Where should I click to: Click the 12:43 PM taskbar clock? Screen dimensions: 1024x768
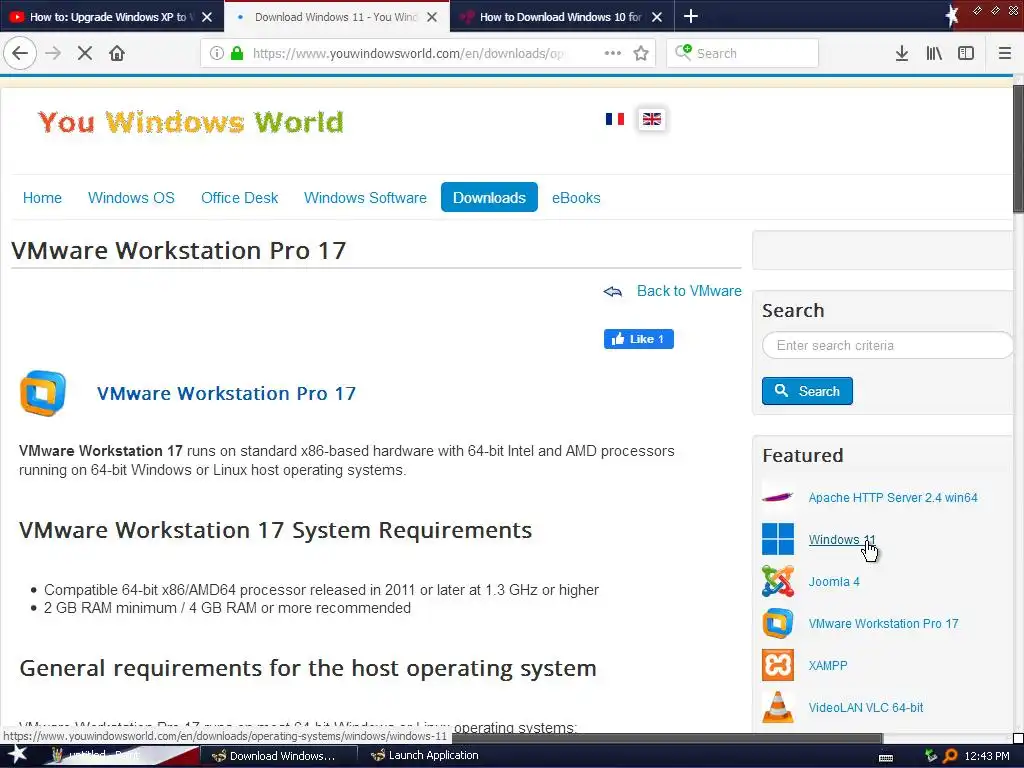coord(987,756)
